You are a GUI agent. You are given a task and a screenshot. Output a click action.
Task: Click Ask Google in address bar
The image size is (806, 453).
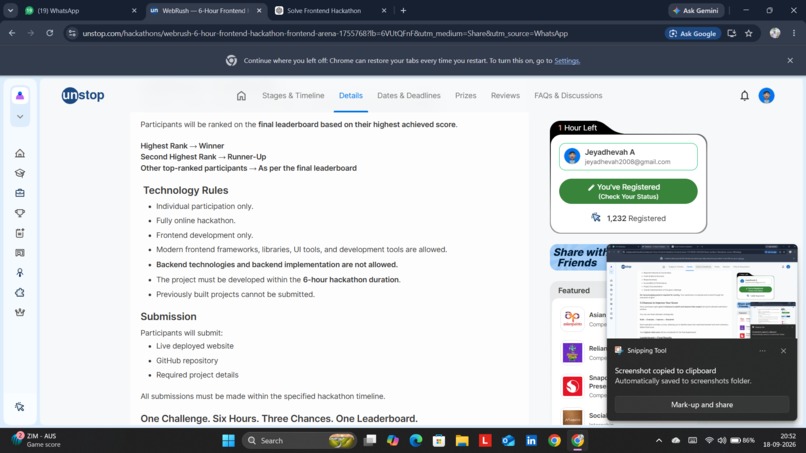(x=692, y=33)
